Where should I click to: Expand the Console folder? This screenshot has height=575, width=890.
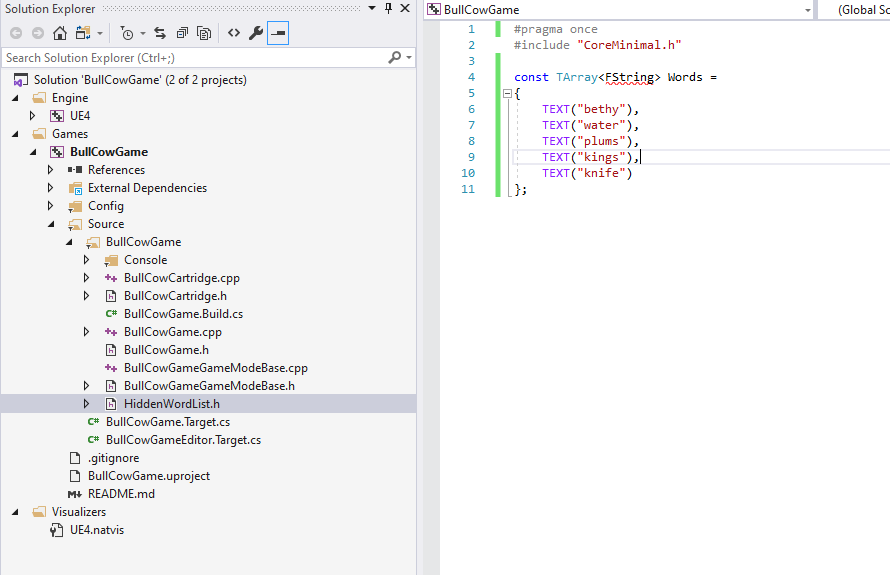coord(87,260)
